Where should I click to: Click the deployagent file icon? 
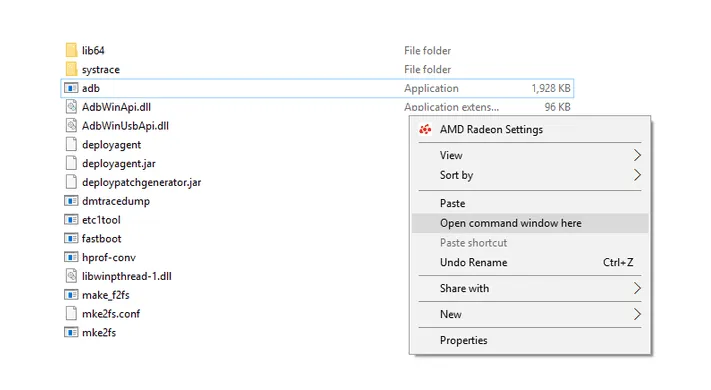pos(71,145)
